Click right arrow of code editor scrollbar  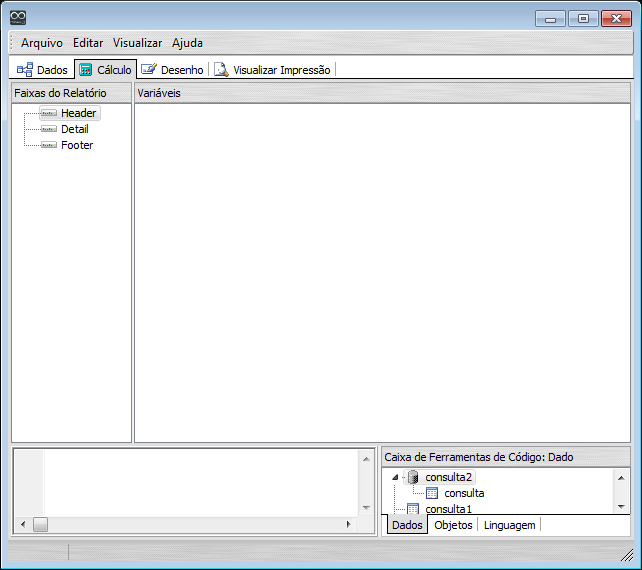[x=348, y=524]
